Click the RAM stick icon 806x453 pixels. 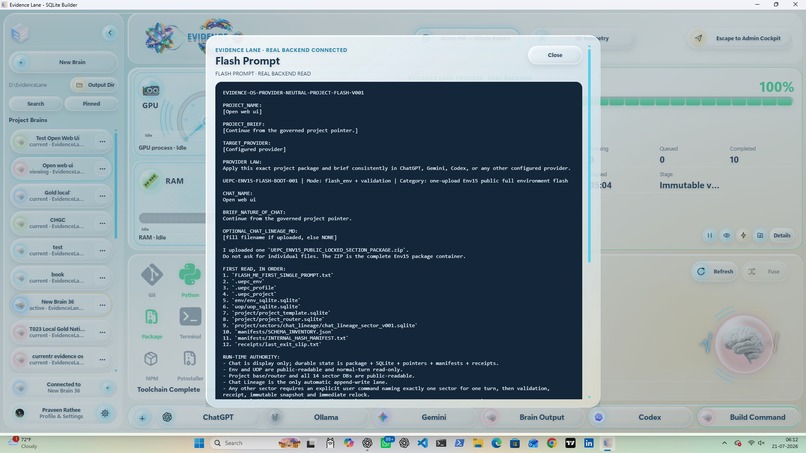[x=150, y=181]
